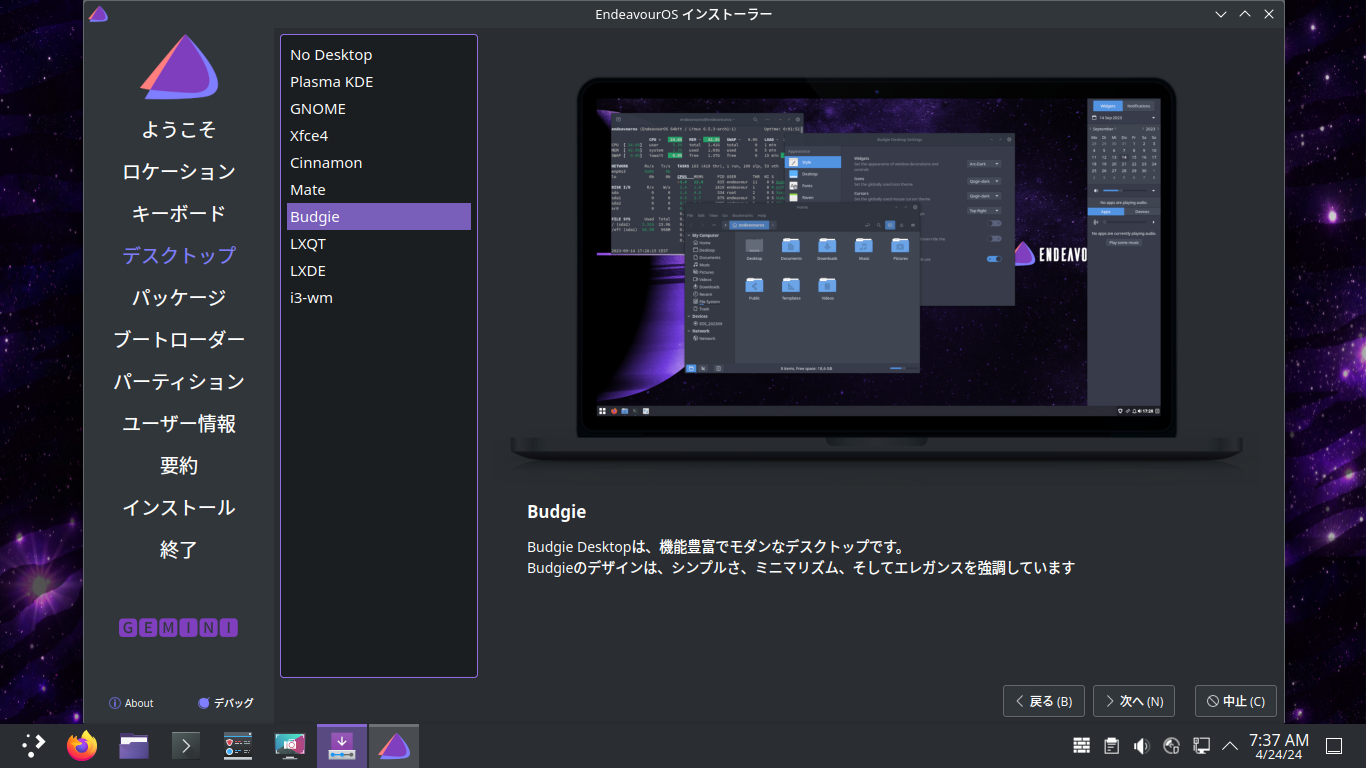1366x768 pixels.
Task: Click the パッケージ step label
Action: [179, 298]
